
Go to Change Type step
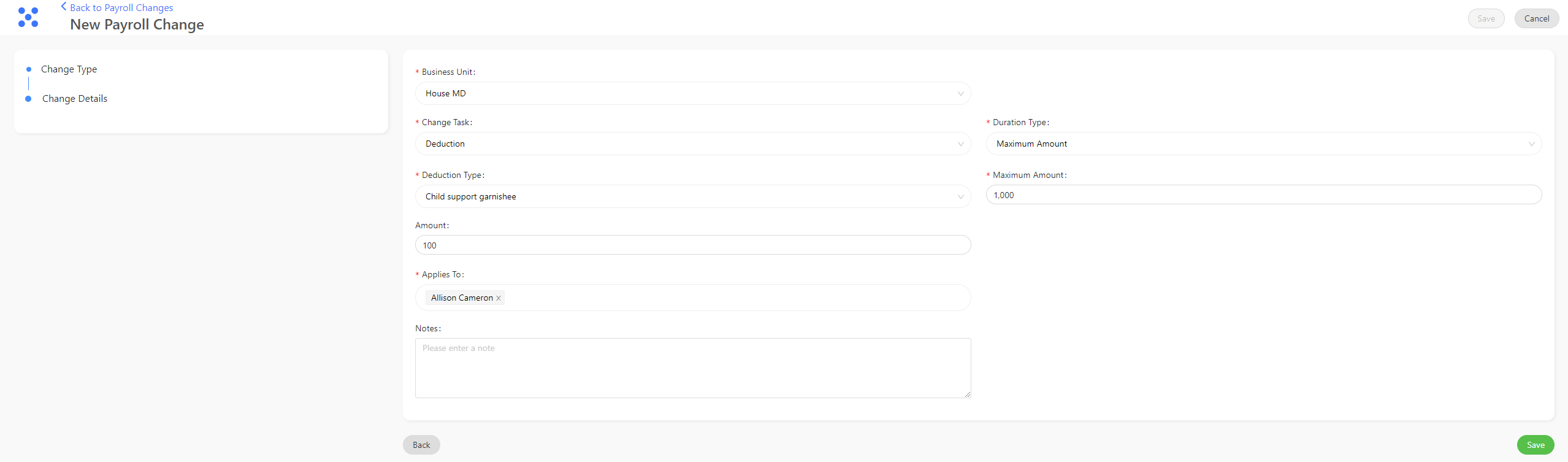tap(69, 69)
